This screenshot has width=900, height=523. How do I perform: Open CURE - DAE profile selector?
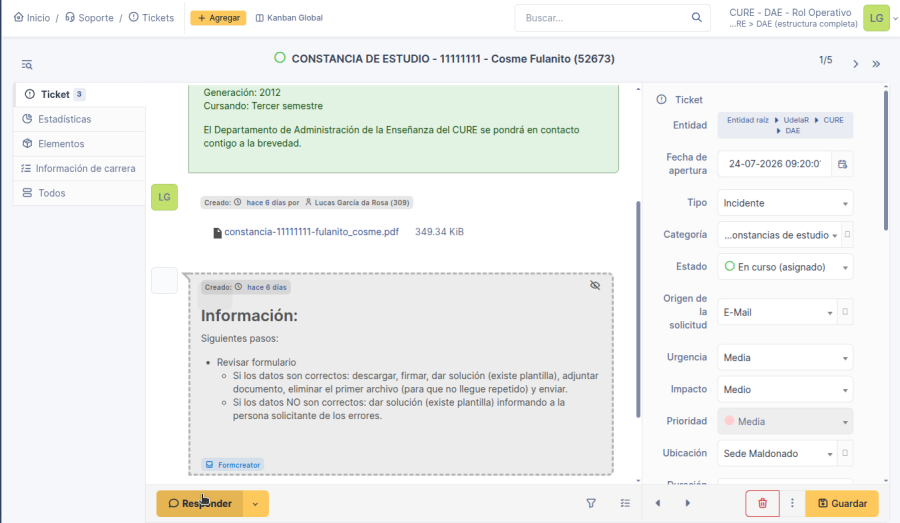click(792, 18)
